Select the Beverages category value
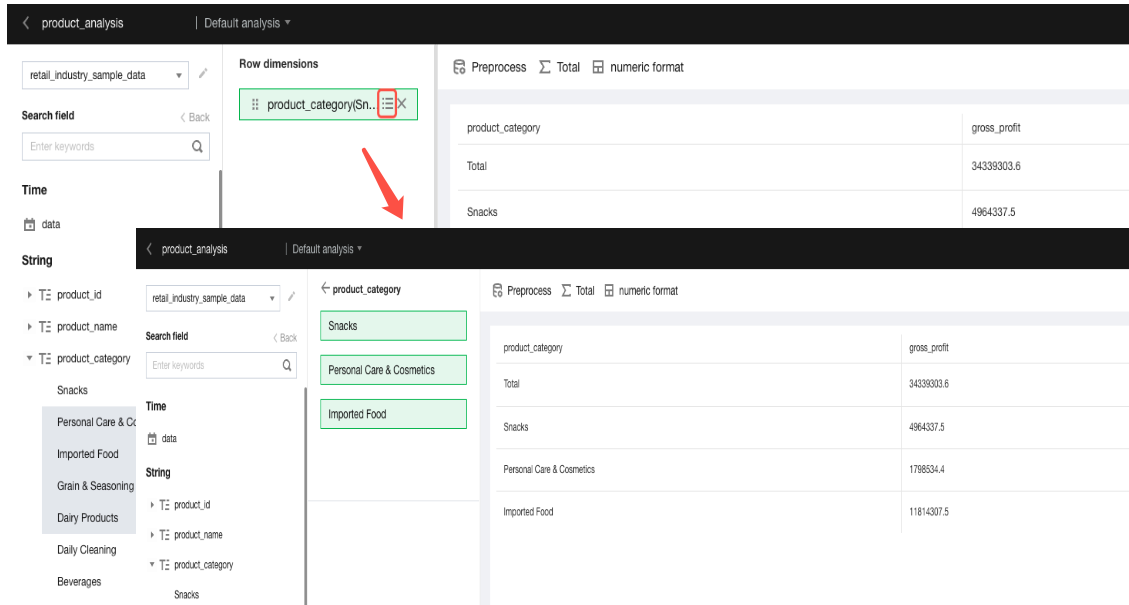1129x605 pixels. coord(79,582)
